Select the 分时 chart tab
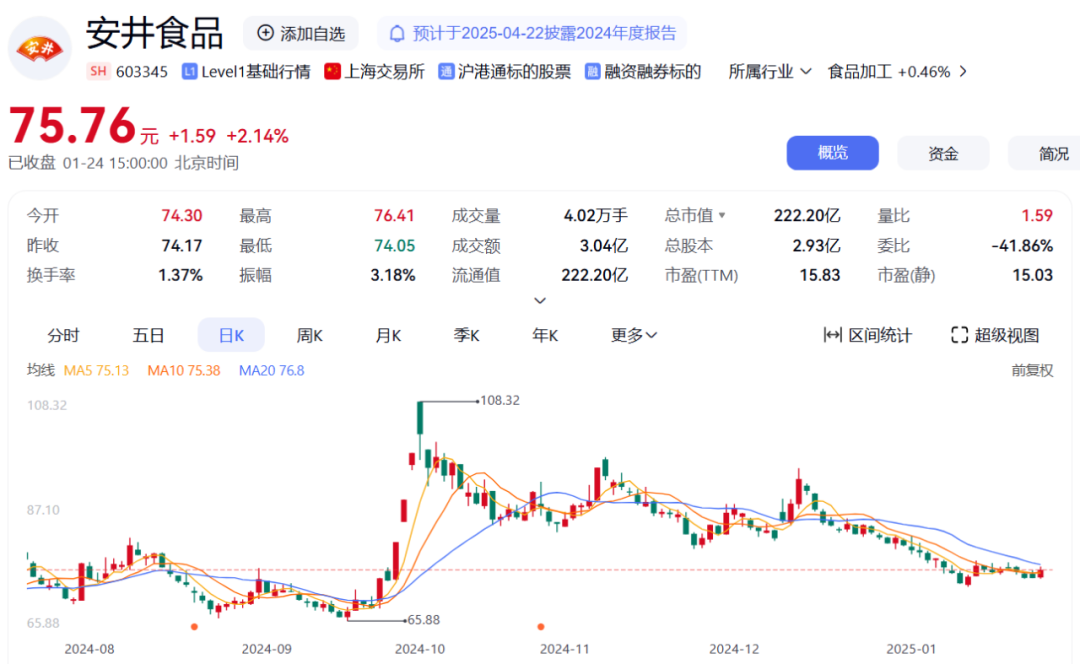1080x664 pixels. [x=63, y=335]
